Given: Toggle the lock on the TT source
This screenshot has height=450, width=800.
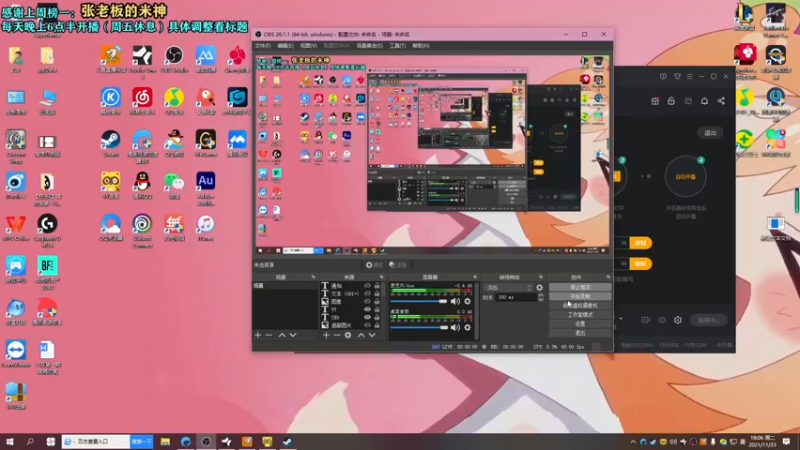Looking at the screenshot, I should [x=377, y=309].
